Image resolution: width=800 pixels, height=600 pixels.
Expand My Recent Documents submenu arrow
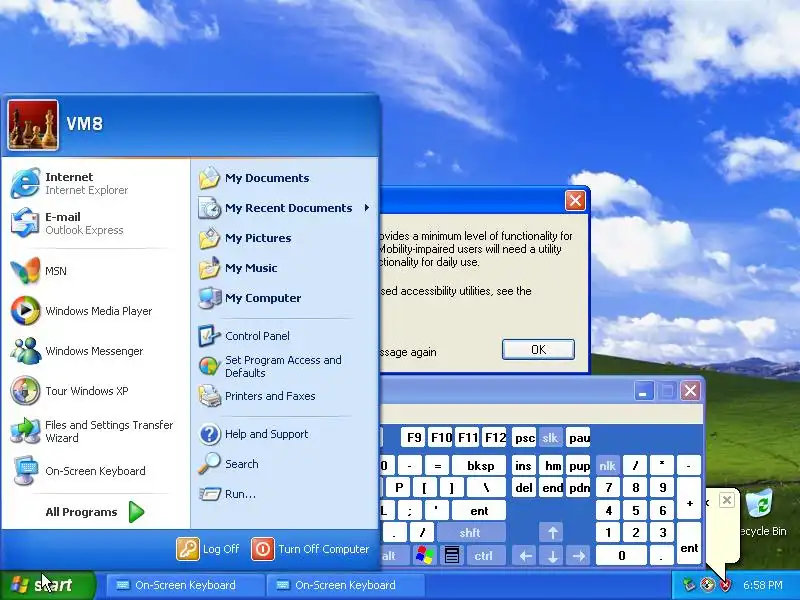pos(366,208)
